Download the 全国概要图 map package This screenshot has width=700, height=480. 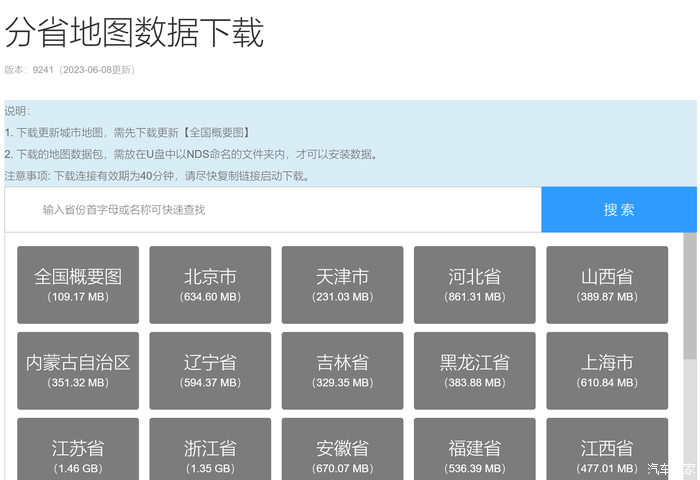tap(78, 285)
